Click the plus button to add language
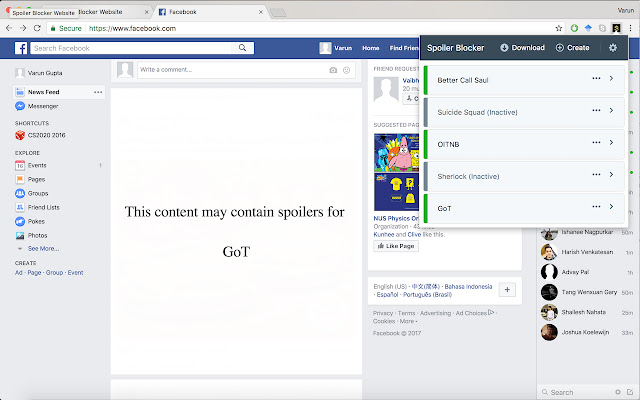This screenshot has width=640, height=400. pyautogui.click(x=507, y=290)
